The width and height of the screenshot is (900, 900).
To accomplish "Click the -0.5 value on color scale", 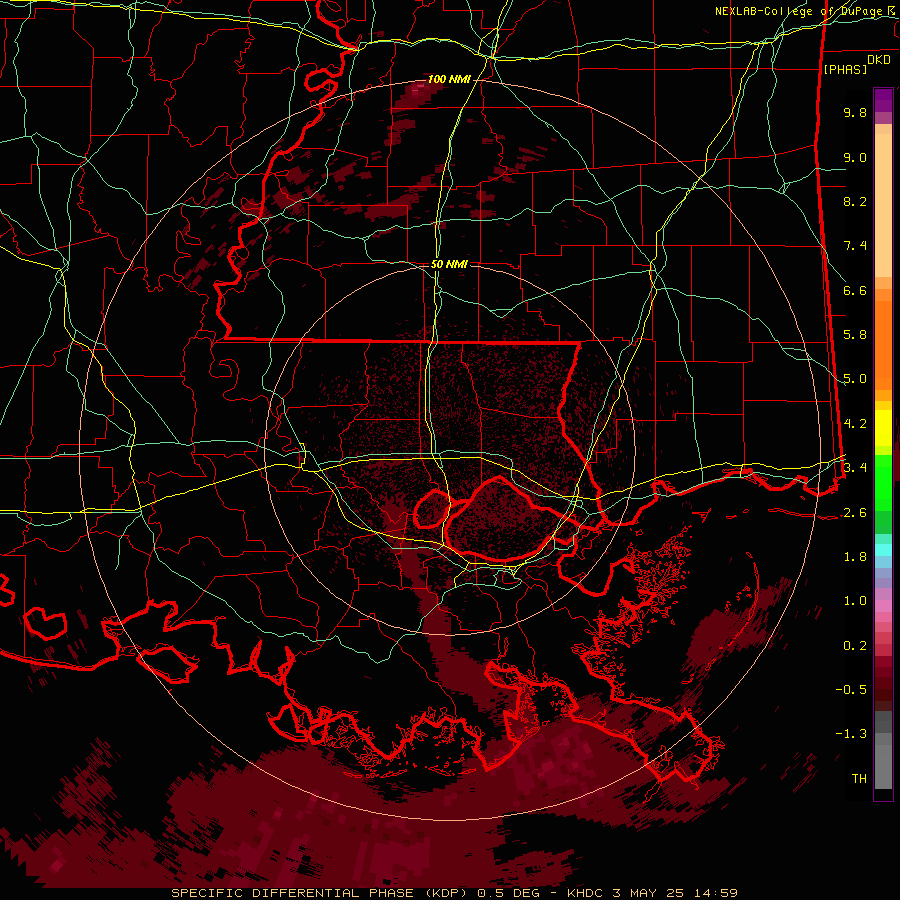I will coord(851,689).
